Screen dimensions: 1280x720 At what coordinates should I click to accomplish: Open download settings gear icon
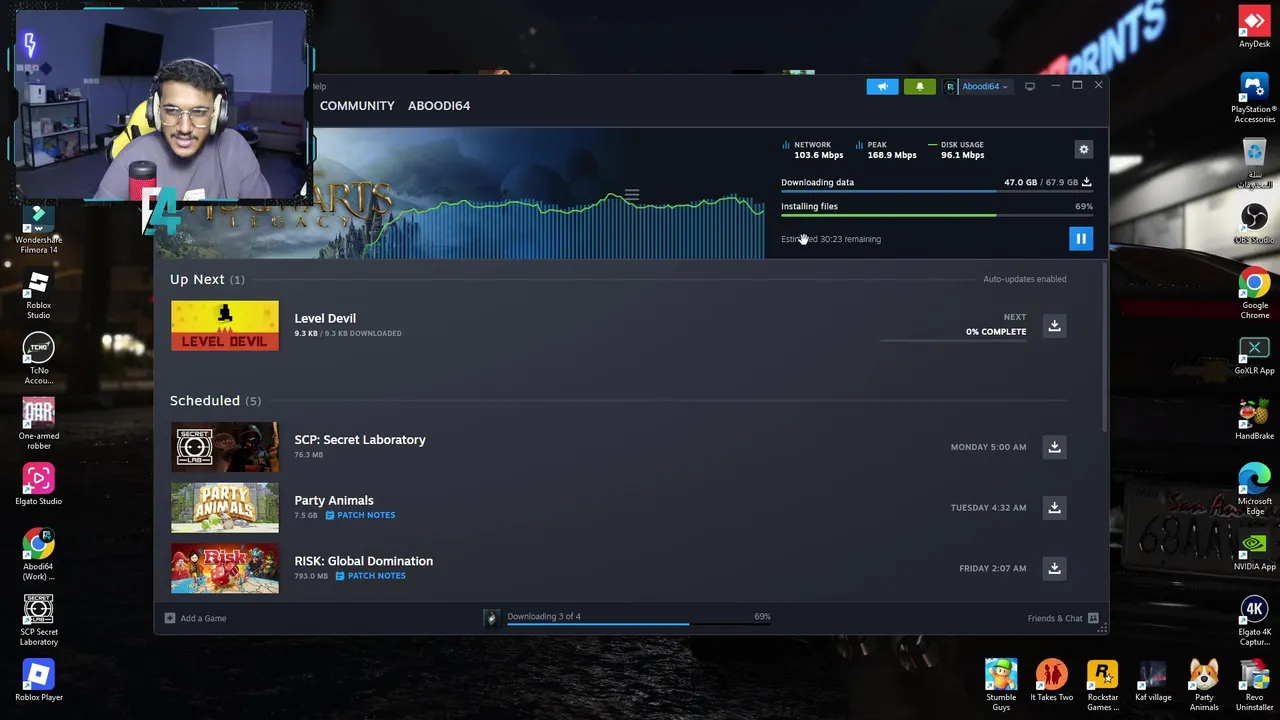click(1083, 149)
